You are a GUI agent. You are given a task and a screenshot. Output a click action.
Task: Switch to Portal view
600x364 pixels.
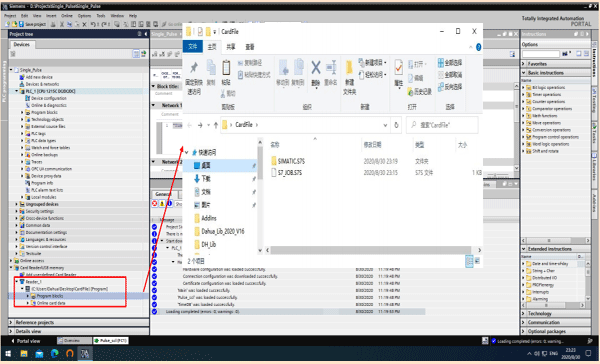[x=26, y=341]
